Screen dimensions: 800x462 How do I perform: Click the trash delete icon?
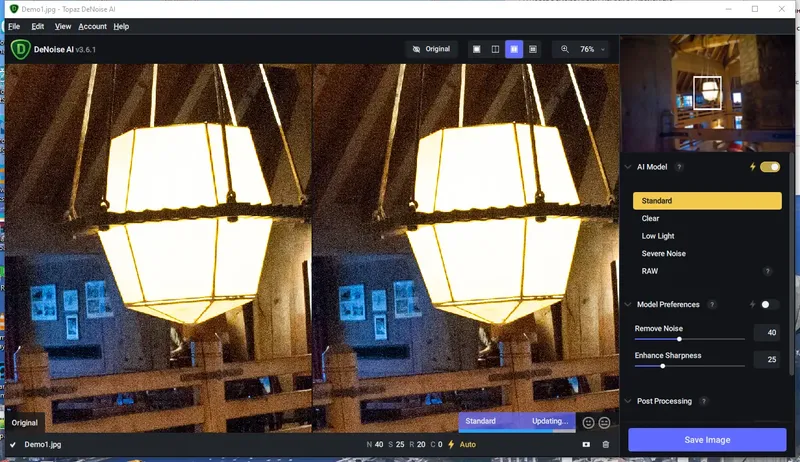[606, 445]
